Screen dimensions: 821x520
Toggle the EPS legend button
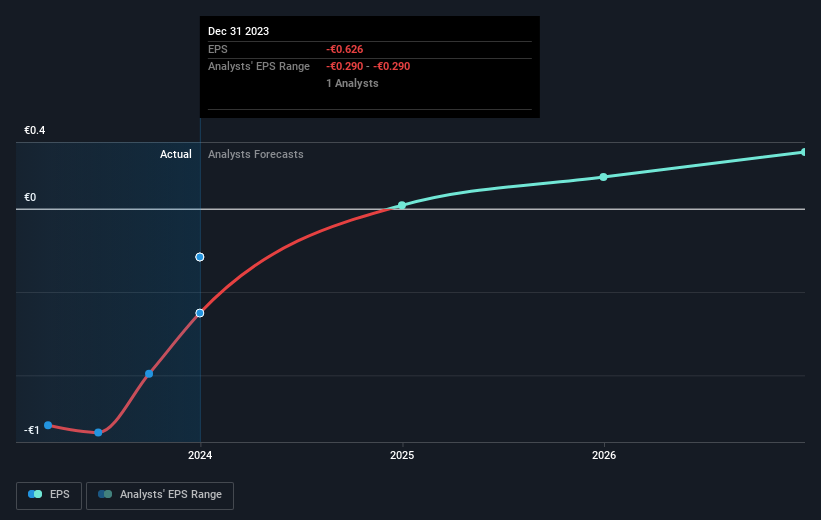coord(49,495)
